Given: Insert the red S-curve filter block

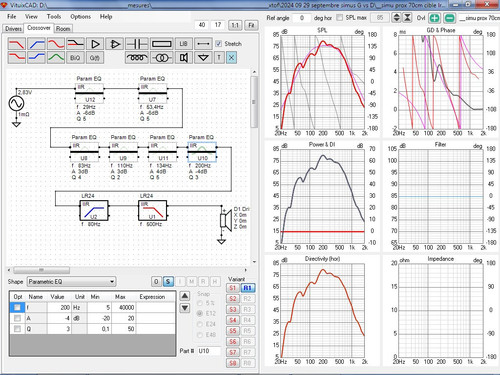Looking at the screenshot, I should coord(56,44).
